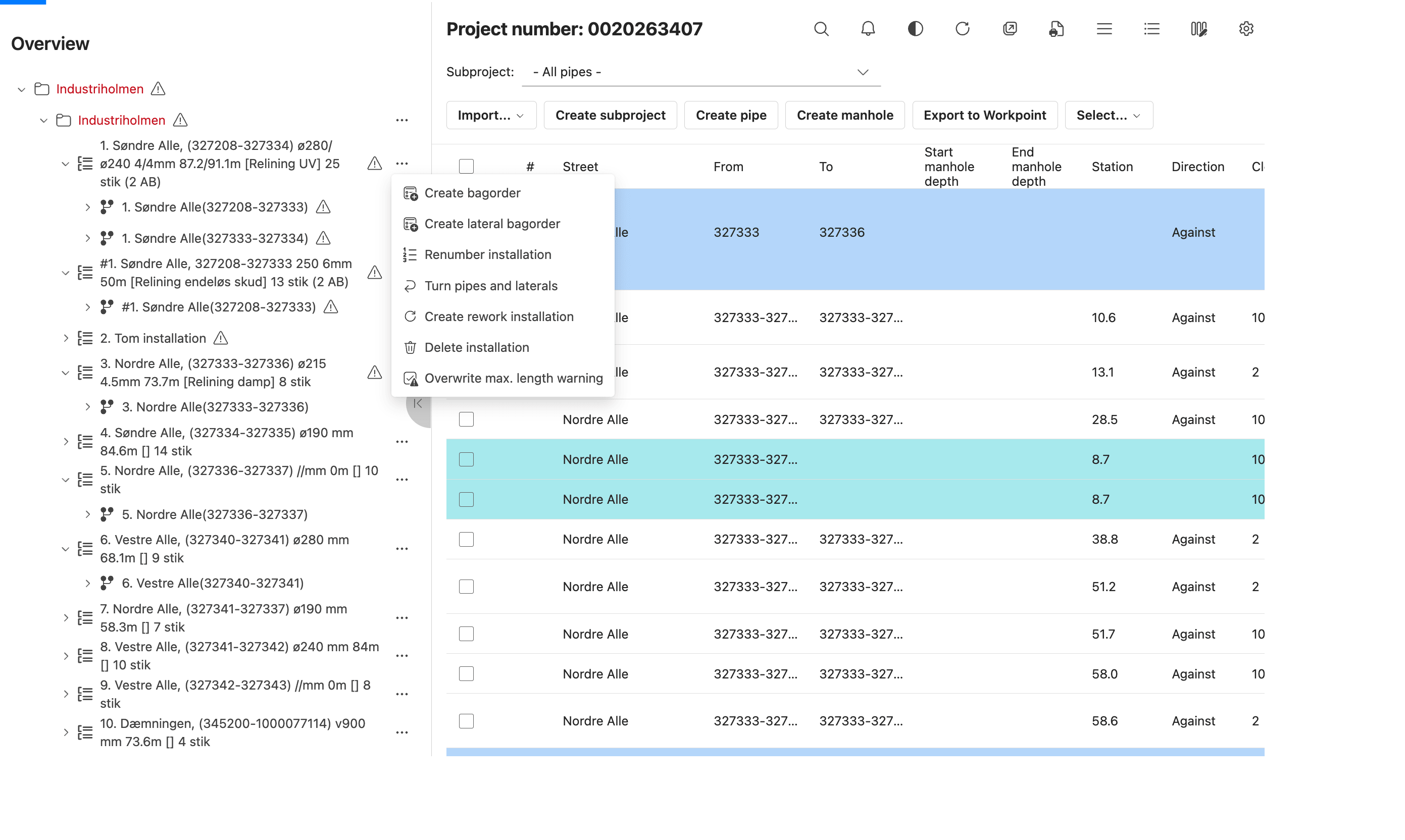Image resolution: width=1405 pixels, height=840 pixels.
Task: Choose Overwrite max. length warning entry
Action: [503, 378]
